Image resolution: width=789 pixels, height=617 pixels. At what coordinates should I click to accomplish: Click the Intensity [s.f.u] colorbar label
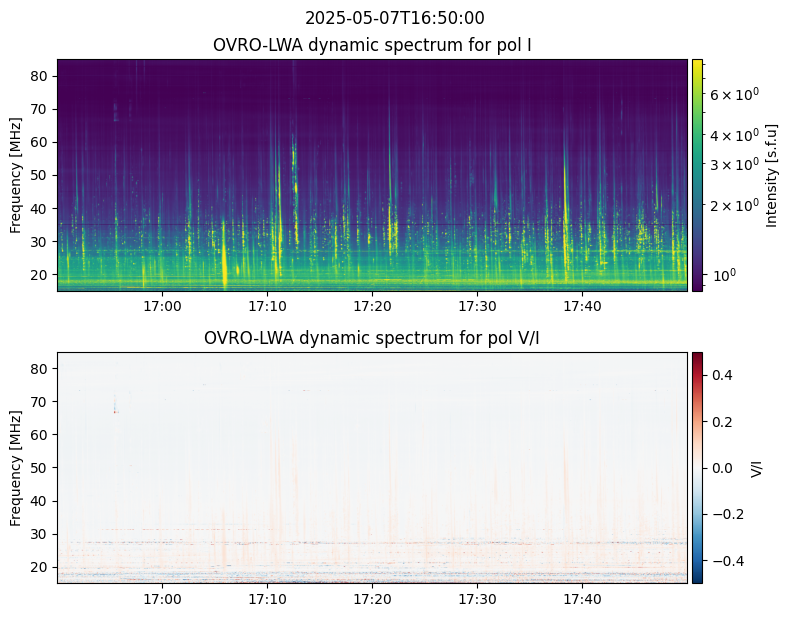click(771, 175)
